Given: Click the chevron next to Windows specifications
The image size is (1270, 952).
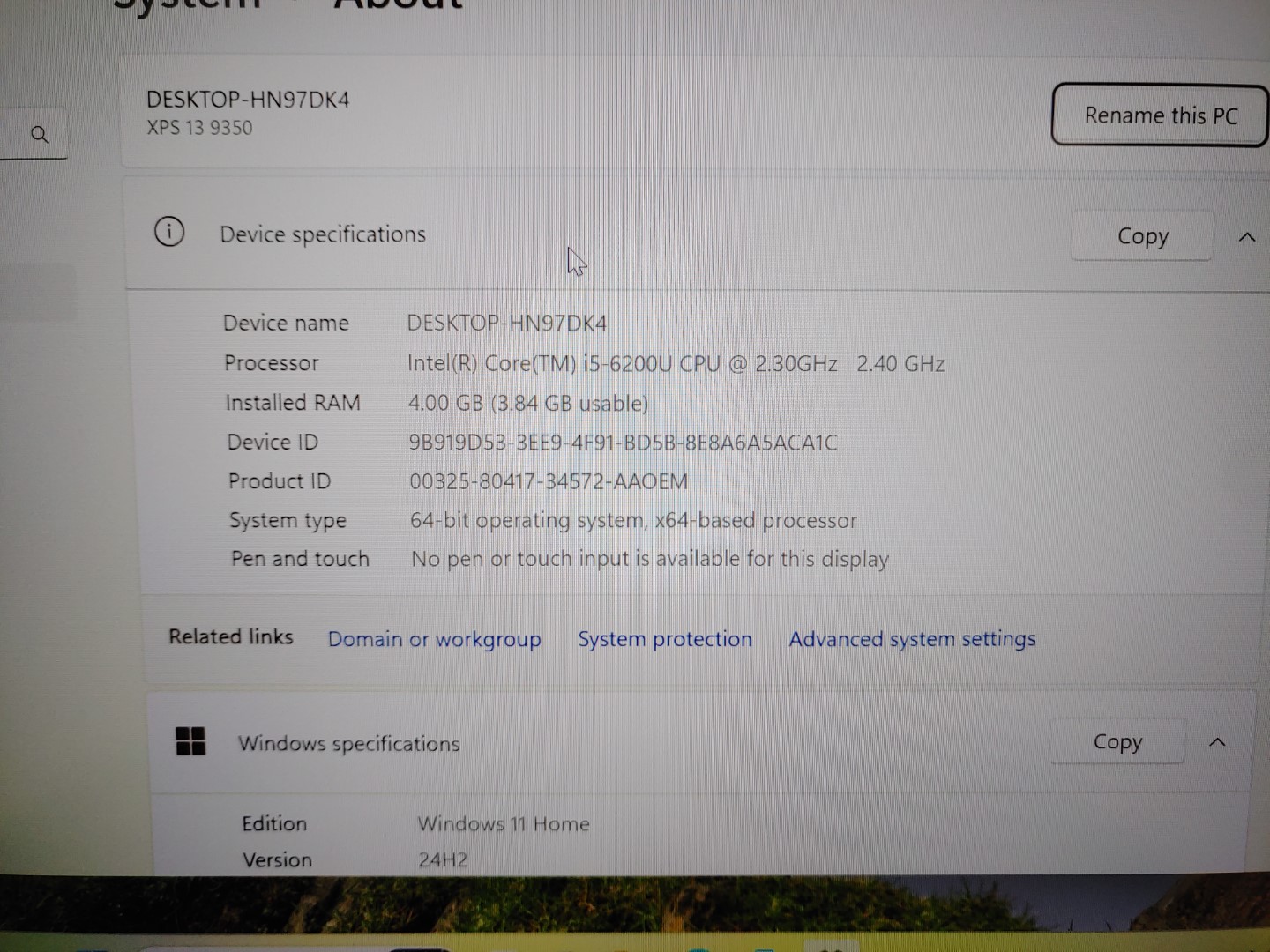Looking at the screenshot, I should 1218,742.
